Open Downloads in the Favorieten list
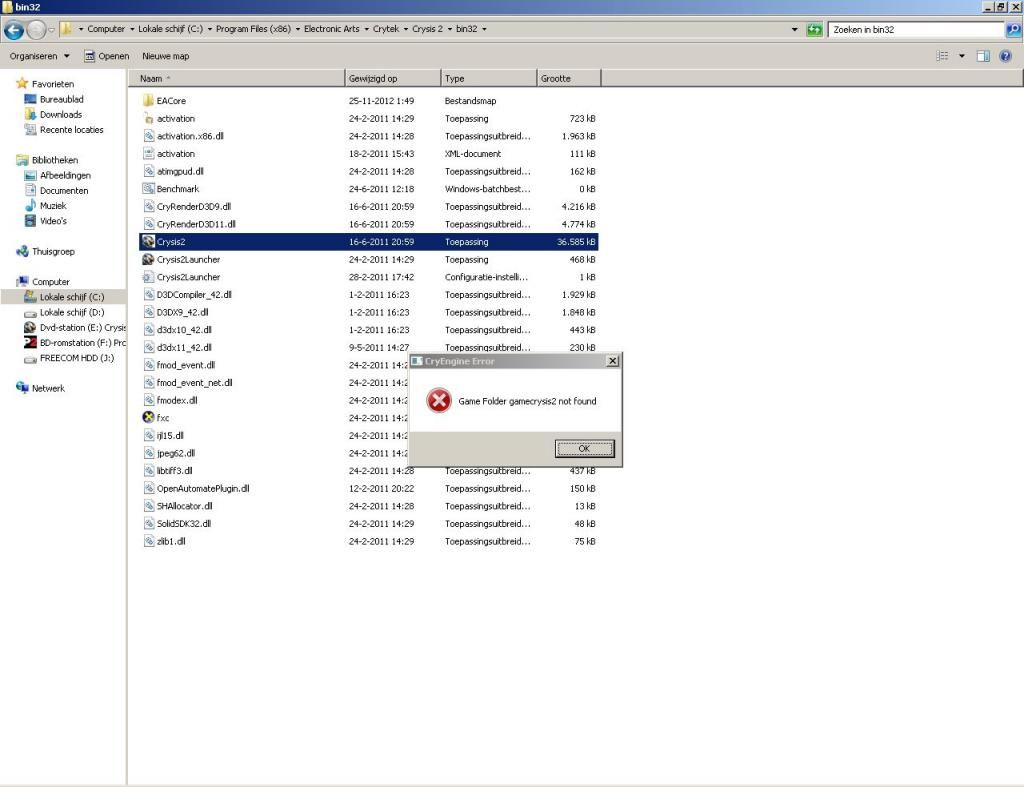This screenshot has width=1024, height=787. pyautogui.click(x=61, y=114)
